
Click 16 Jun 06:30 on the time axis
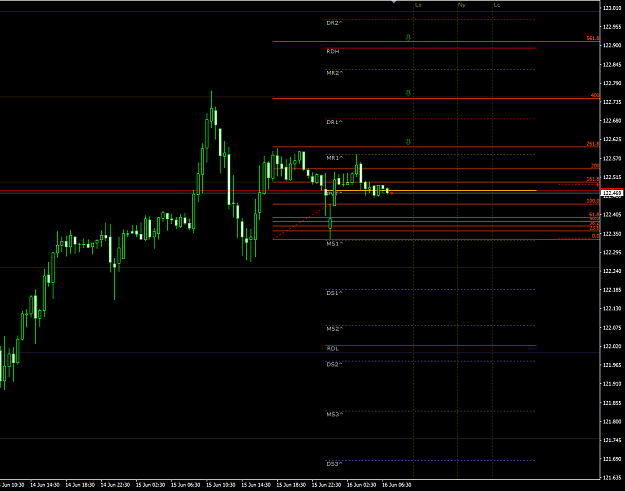pos(397,485)
